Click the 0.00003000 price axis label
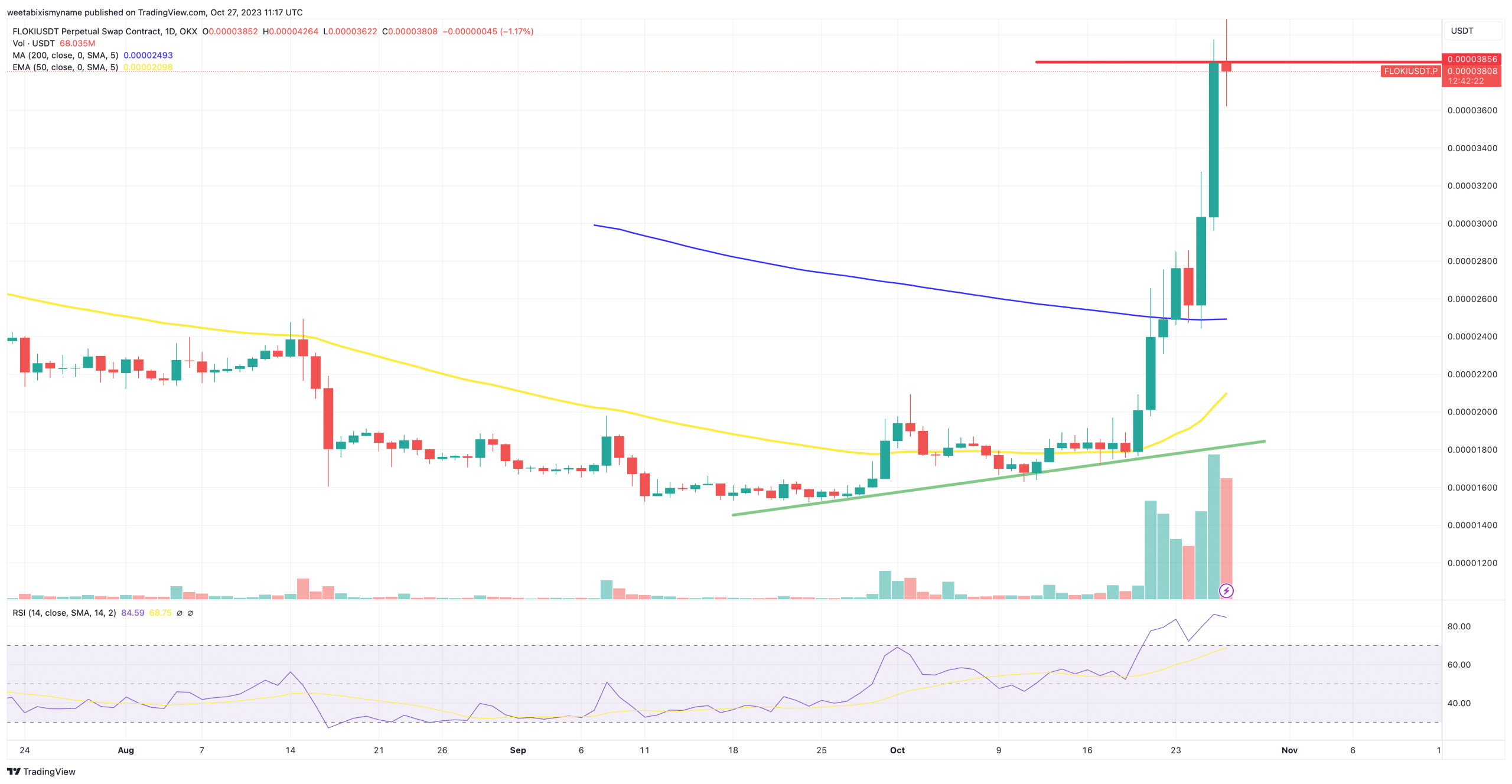Viewport: 1512px width, 784px height. click(x=1472, y=224)
